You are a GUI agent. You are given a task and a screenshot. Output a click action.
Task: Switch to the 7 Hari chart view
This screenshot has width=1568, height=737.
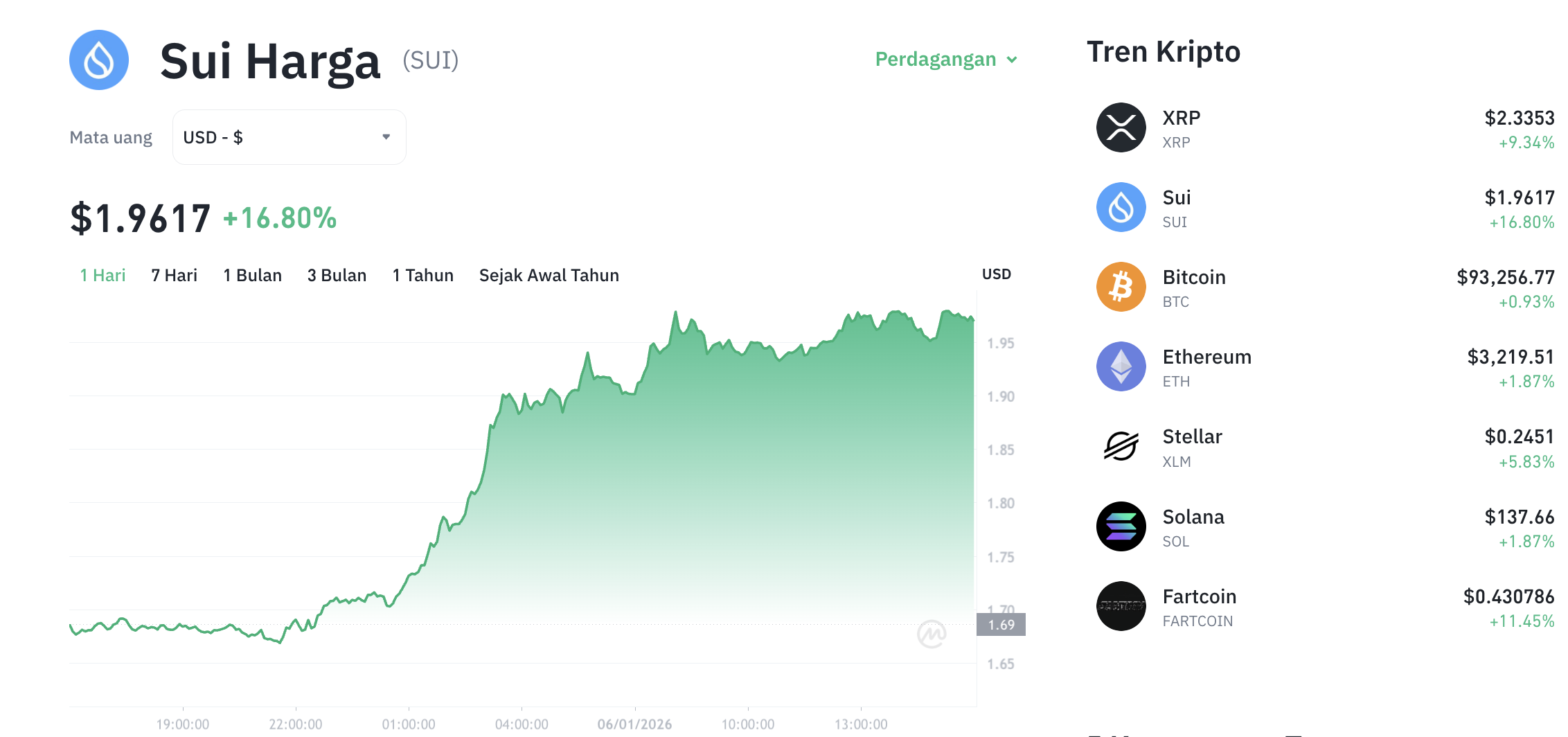(174, 275)
